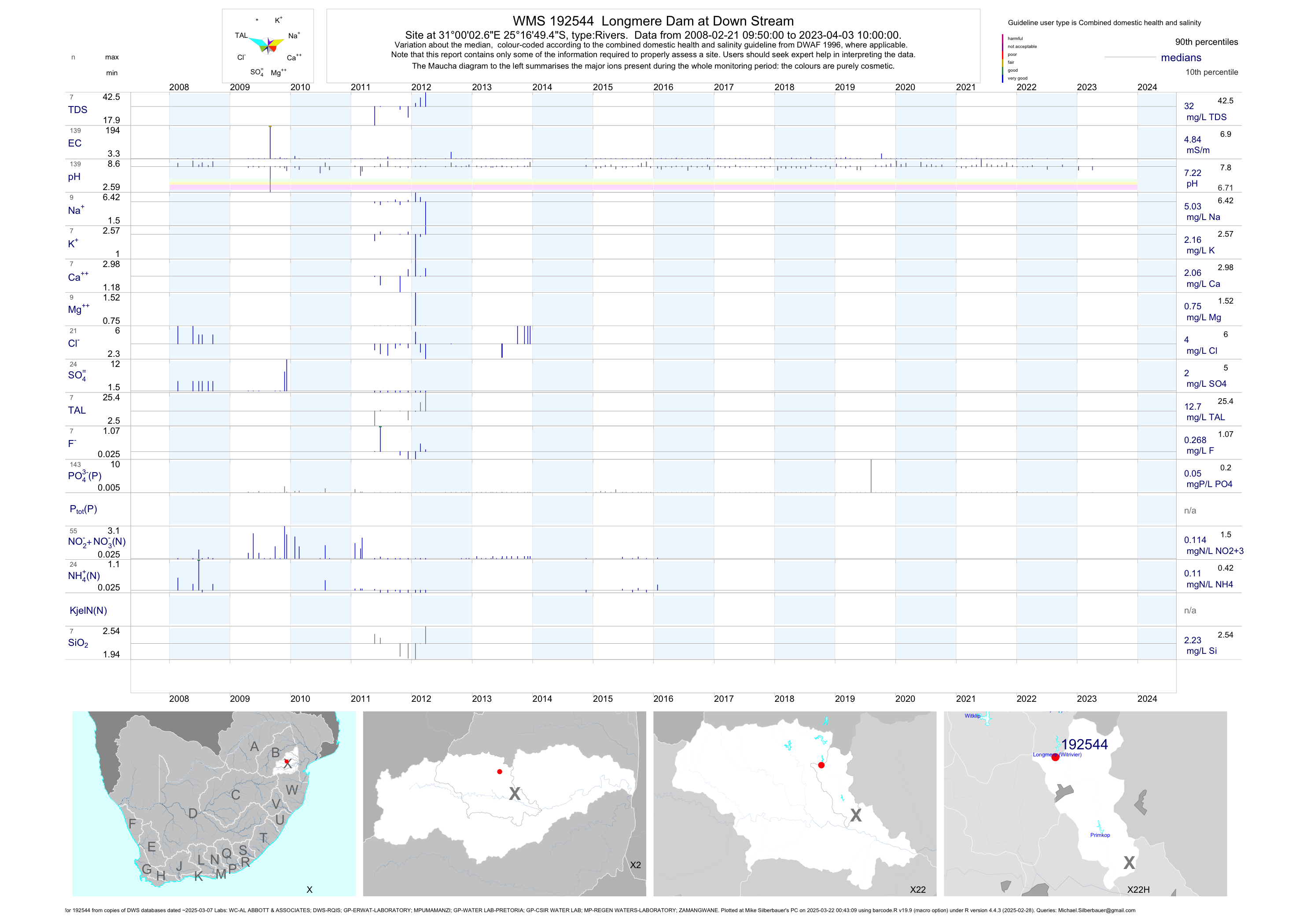Click red site dot on X2 region map
This screenshot has height=924, width=1307.
click(x=499, y=771)
